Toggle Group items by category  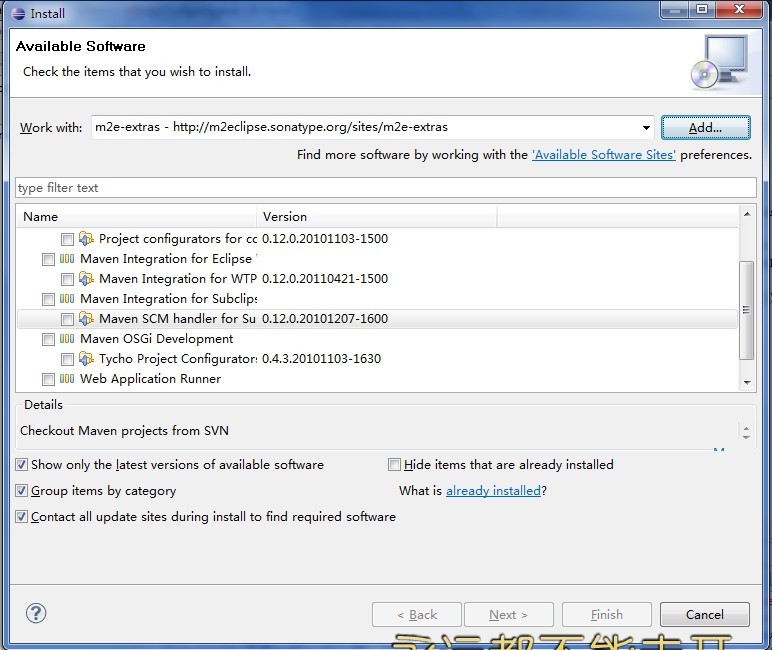[x=22, y=490]
